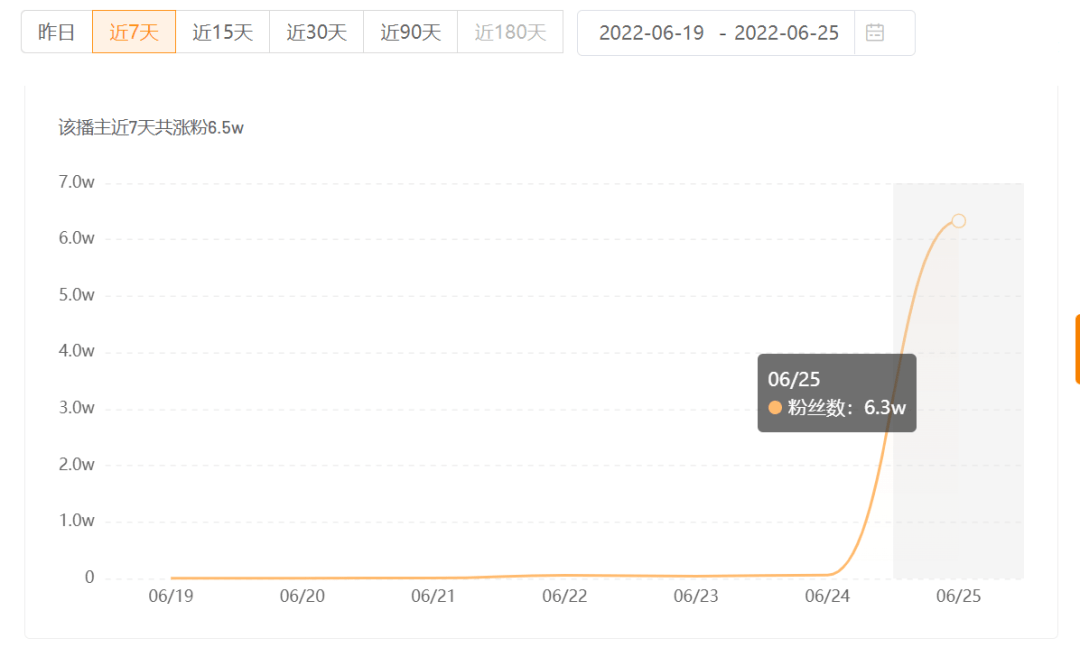Click the 06/23 x-axis date label

click(696, 596)
